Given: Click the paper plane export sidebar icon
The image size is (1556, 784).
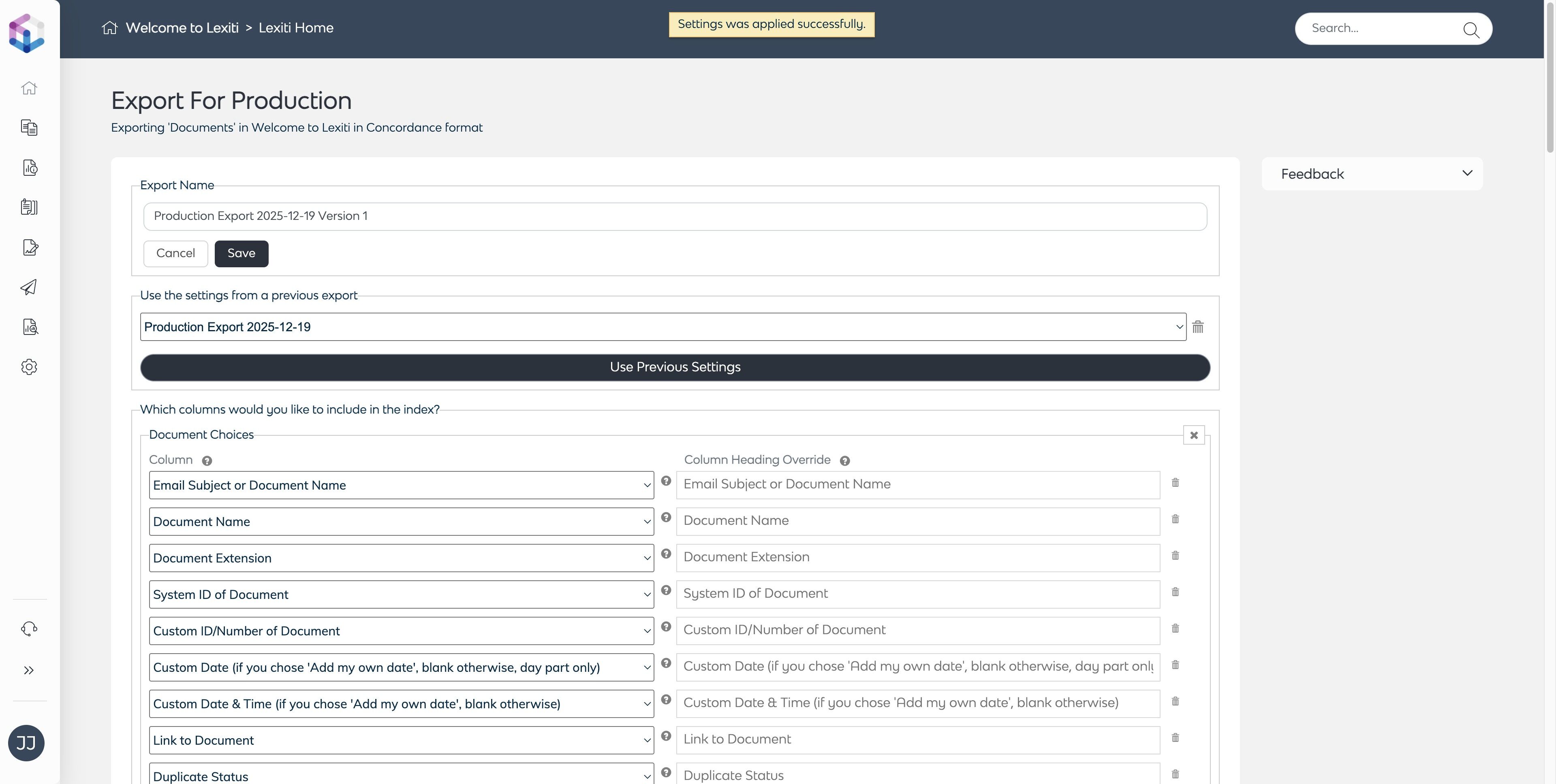Looking at the screenshot, I should [29, 287].
